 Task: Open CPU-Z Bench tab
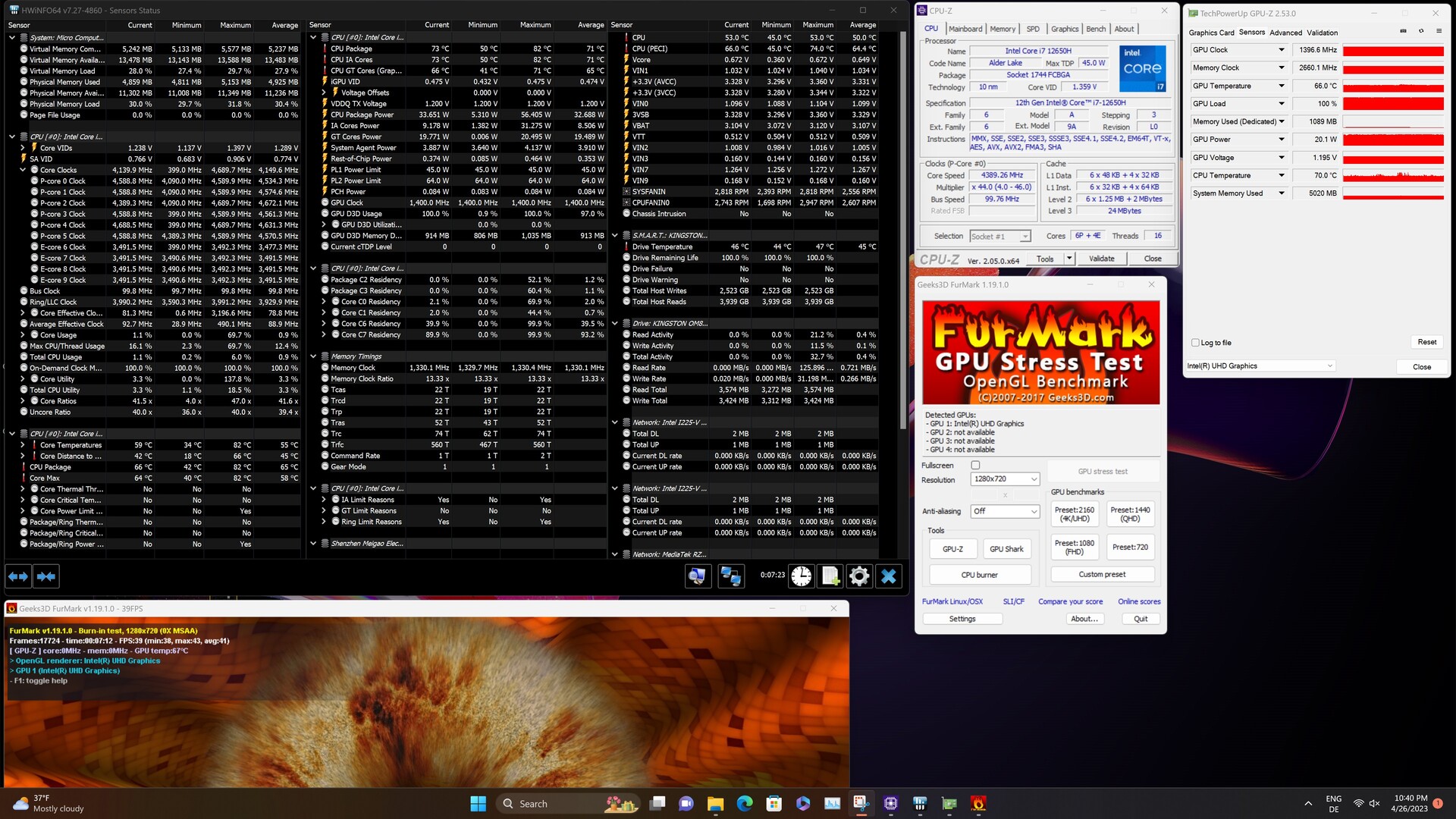(1096, 29)
